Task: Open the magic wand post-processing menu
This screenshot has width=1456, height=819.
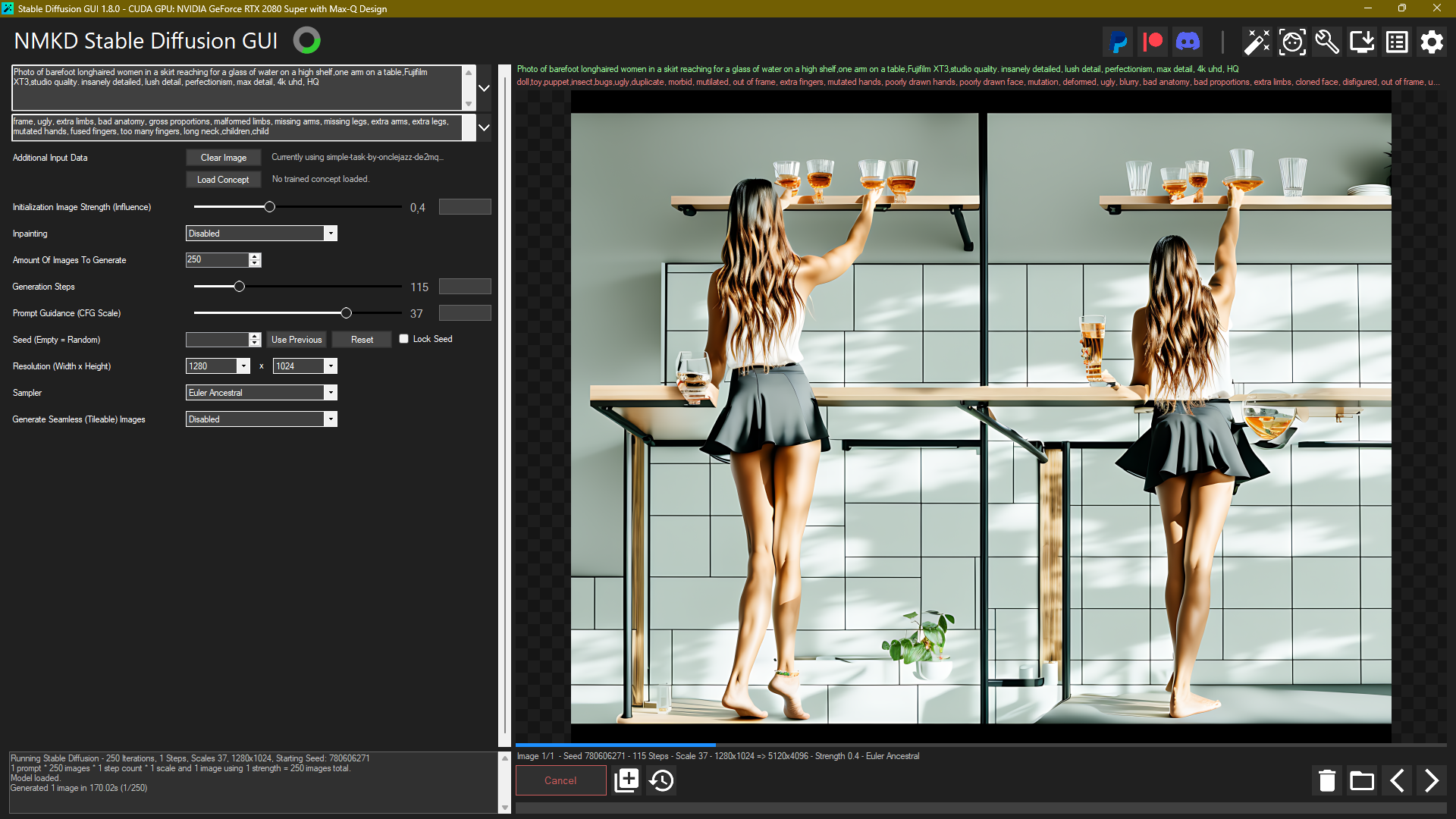Action: 1257,42
